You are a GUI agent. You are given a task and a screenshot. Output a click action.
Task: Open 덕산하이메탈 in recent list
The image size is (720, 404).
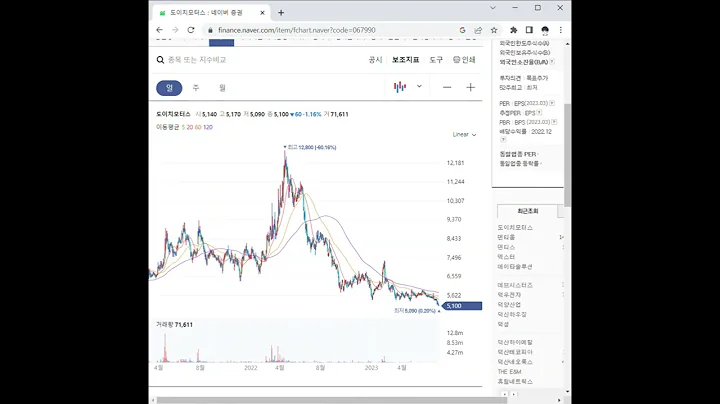515,342
